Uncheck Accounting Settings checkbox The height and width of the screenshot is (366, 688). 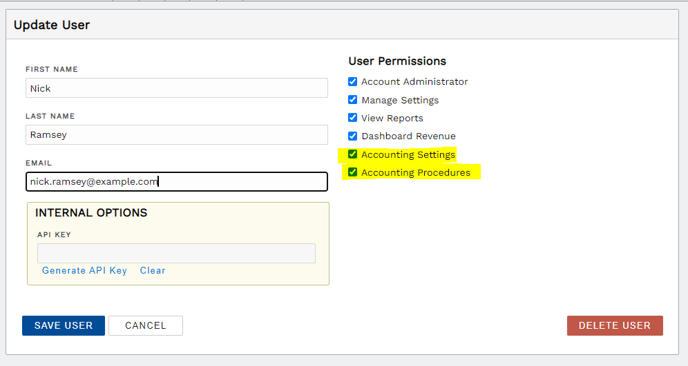352,154
